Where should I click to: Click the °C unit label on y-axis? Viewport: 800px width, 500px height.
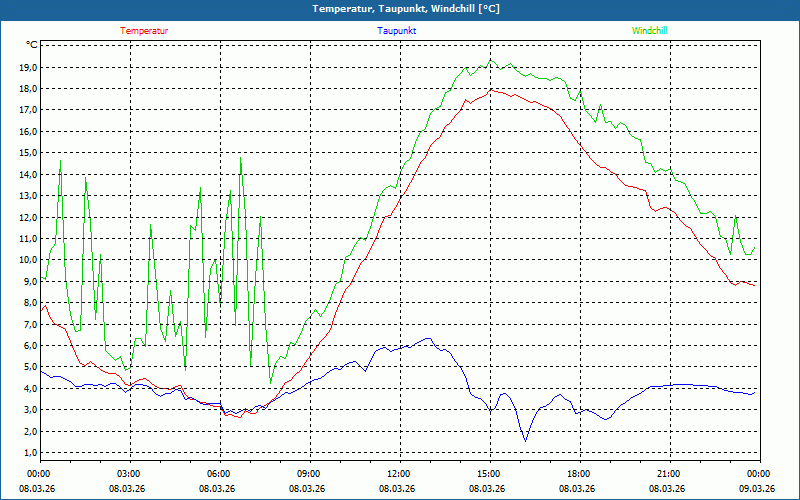point(32,45)
